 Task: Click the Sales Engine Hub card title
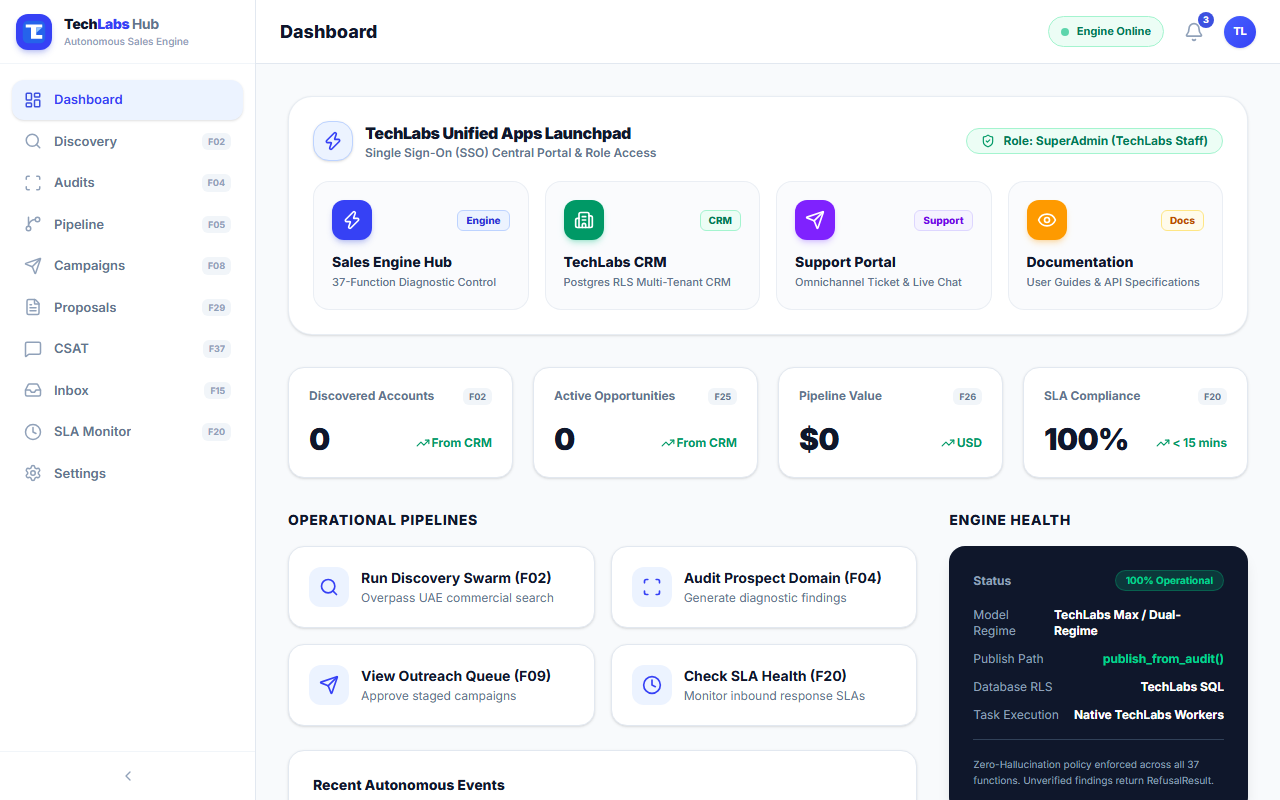[392, 262]
